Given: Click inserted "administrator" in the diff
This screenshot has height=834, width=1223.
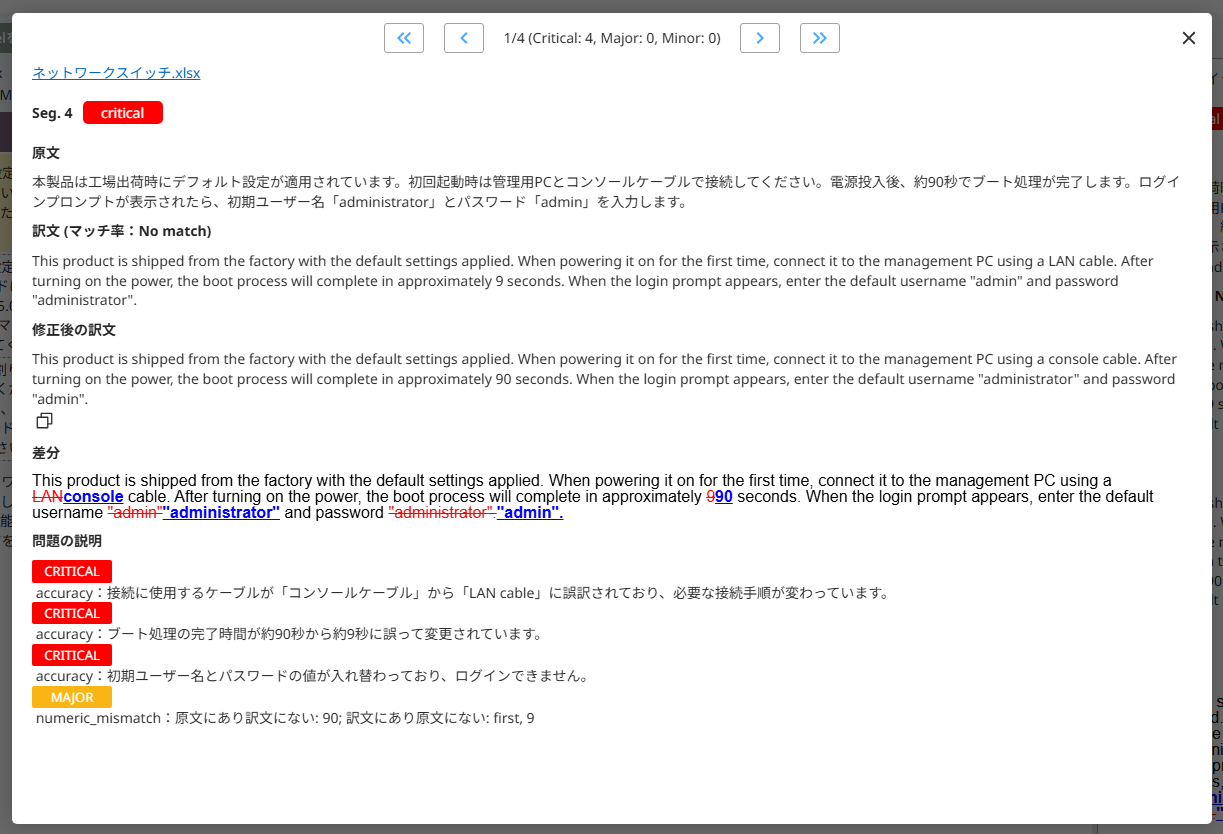Looking at the screenshot, I should tap(221, 512).
